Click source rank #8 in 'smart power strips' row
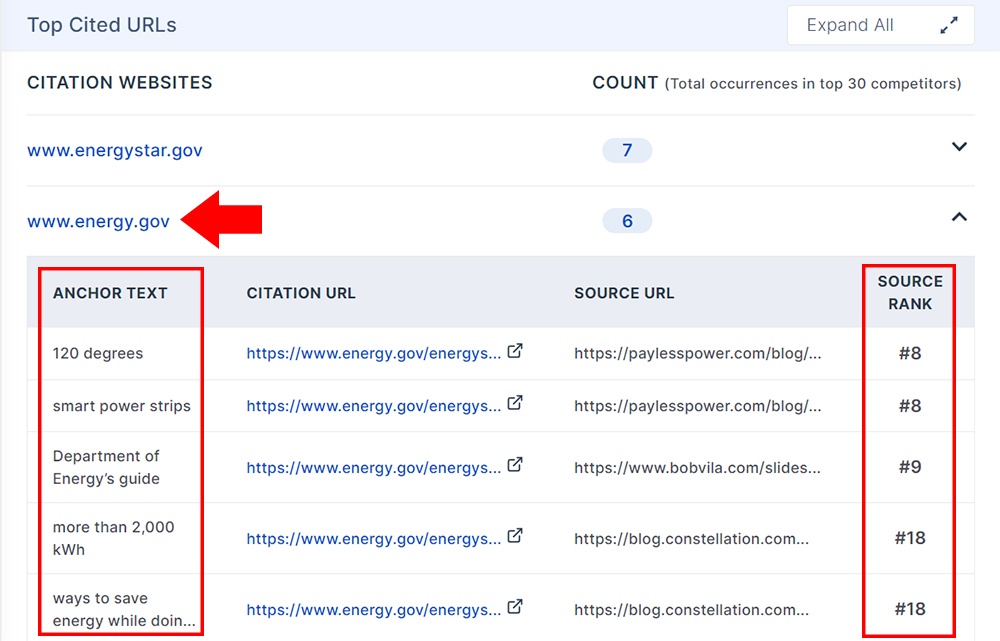1000x641 pixels. (x=910, y=406)
